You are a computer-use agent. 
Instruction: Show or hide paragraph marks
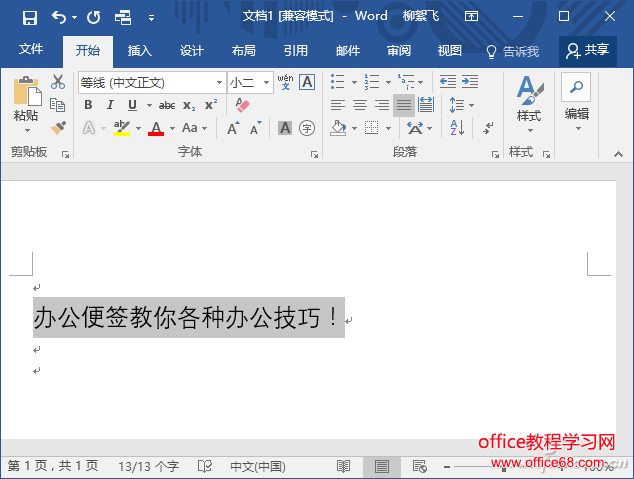point(488,128)
